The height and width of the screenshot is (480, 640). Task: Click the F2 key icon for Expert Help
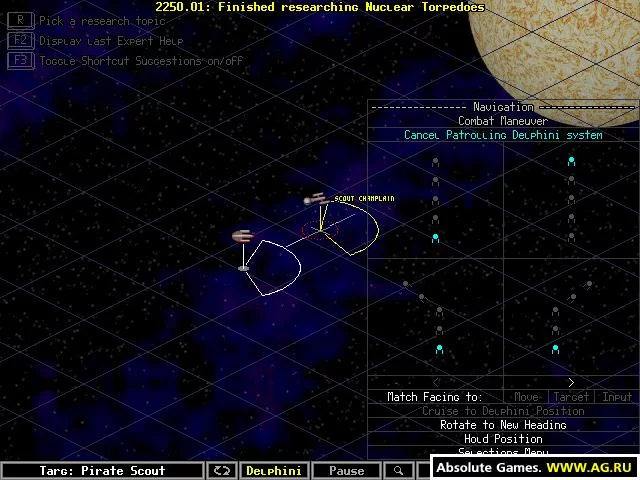tap(20, 40)
